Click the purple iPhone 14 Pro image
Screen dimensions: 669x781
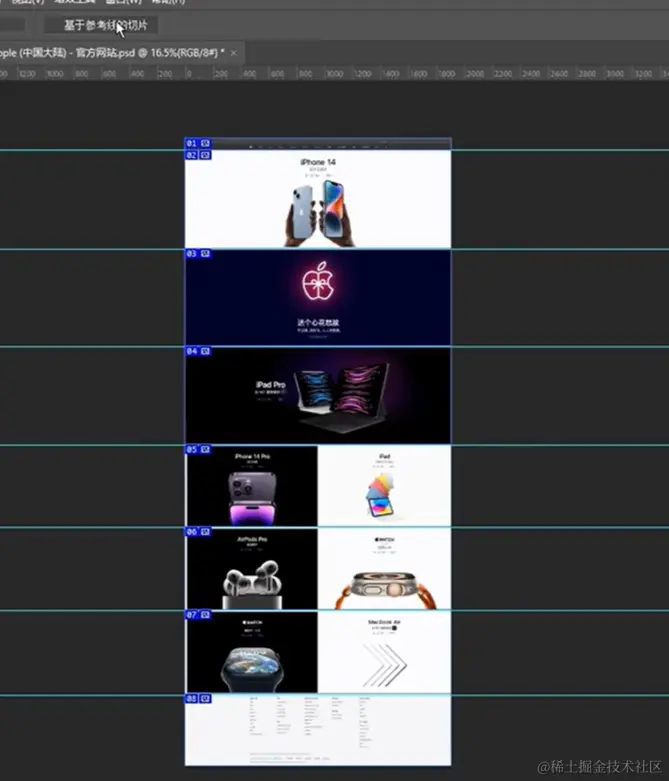(x=252, y=498)
